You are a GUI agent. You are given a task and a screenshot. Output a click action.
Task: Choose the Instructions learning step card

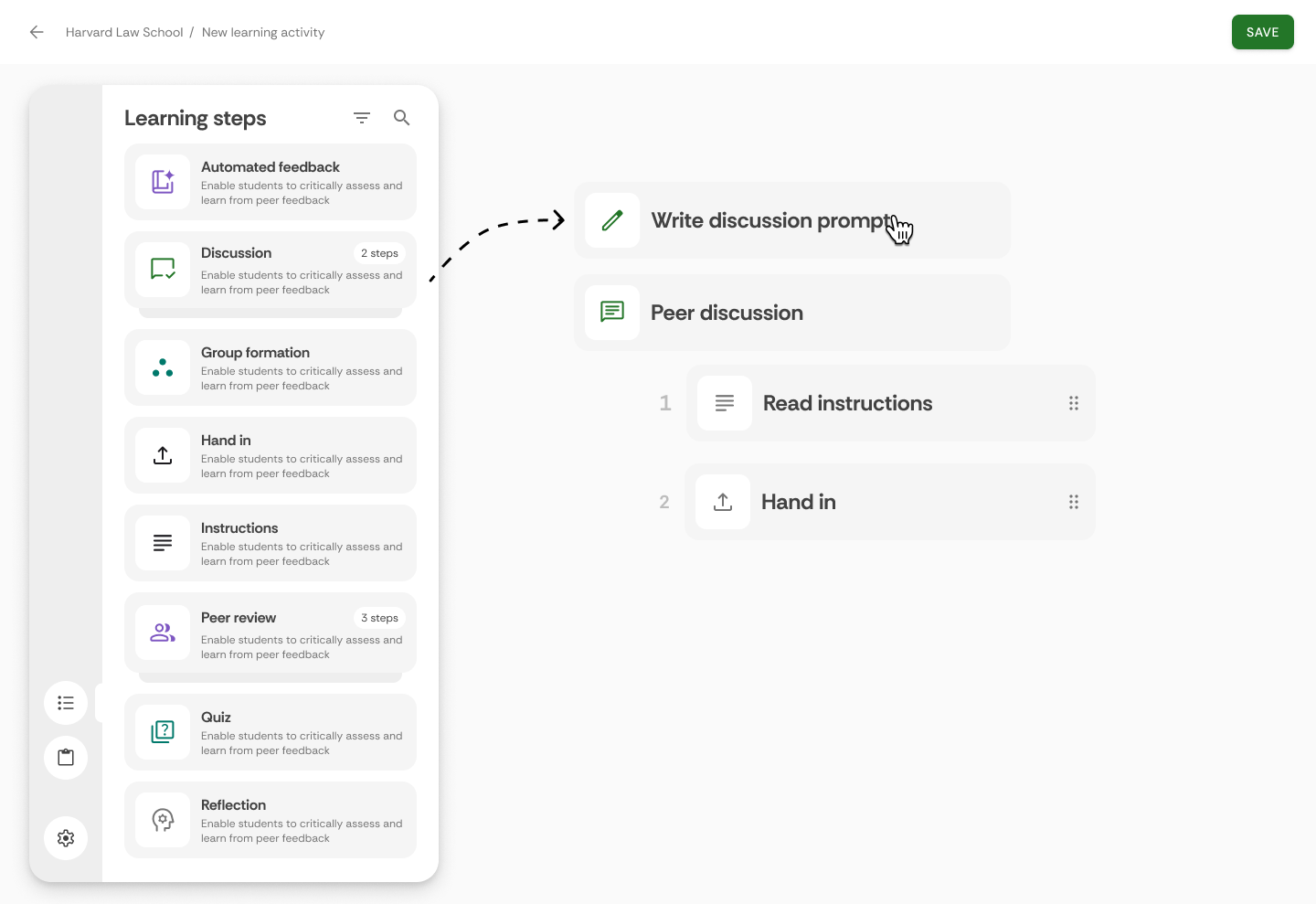pos(271,543)
